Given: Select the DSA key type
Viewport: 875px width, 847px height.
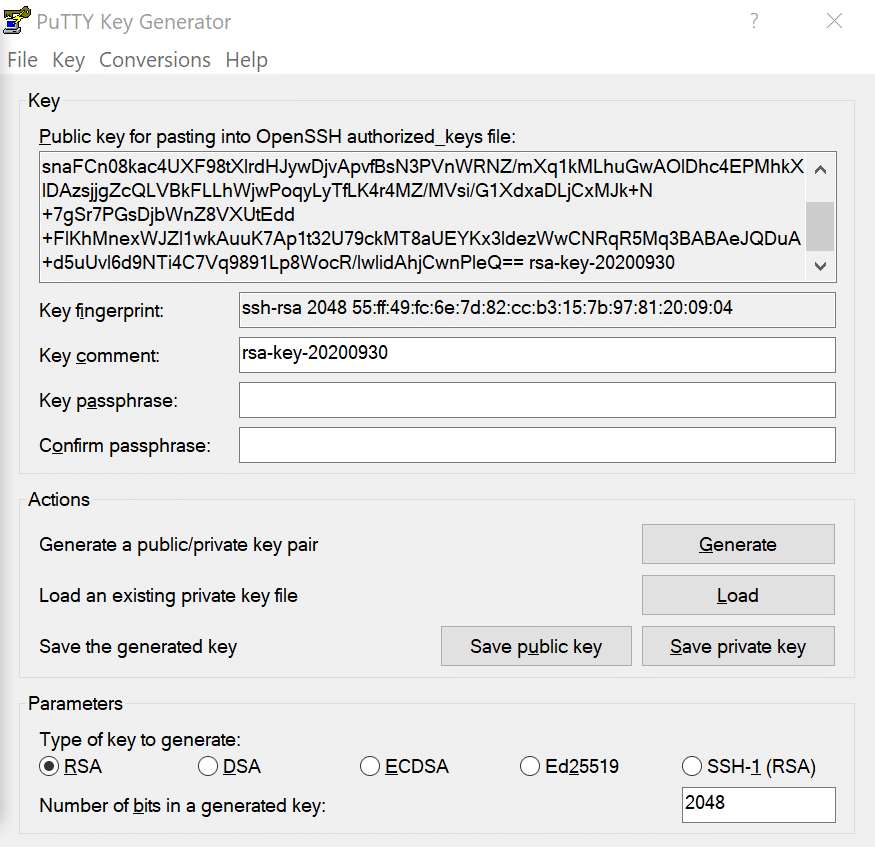Looking at the screenshot, I should click(x=208, y=767).
